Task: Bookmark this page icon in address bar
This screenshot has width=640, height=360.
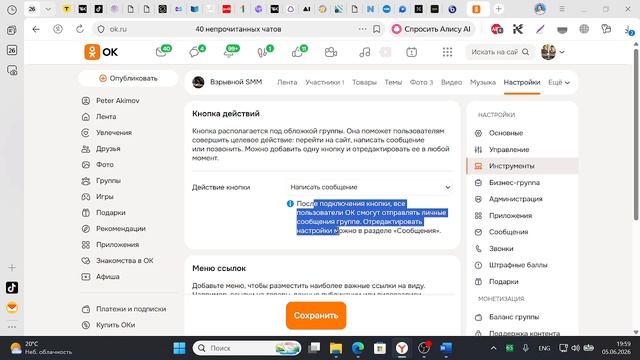Action: [377, 29]
